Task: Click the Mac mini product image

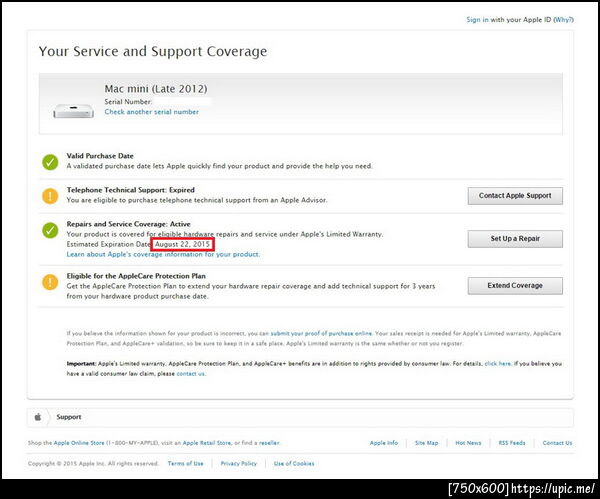Action: pos(73,111)
